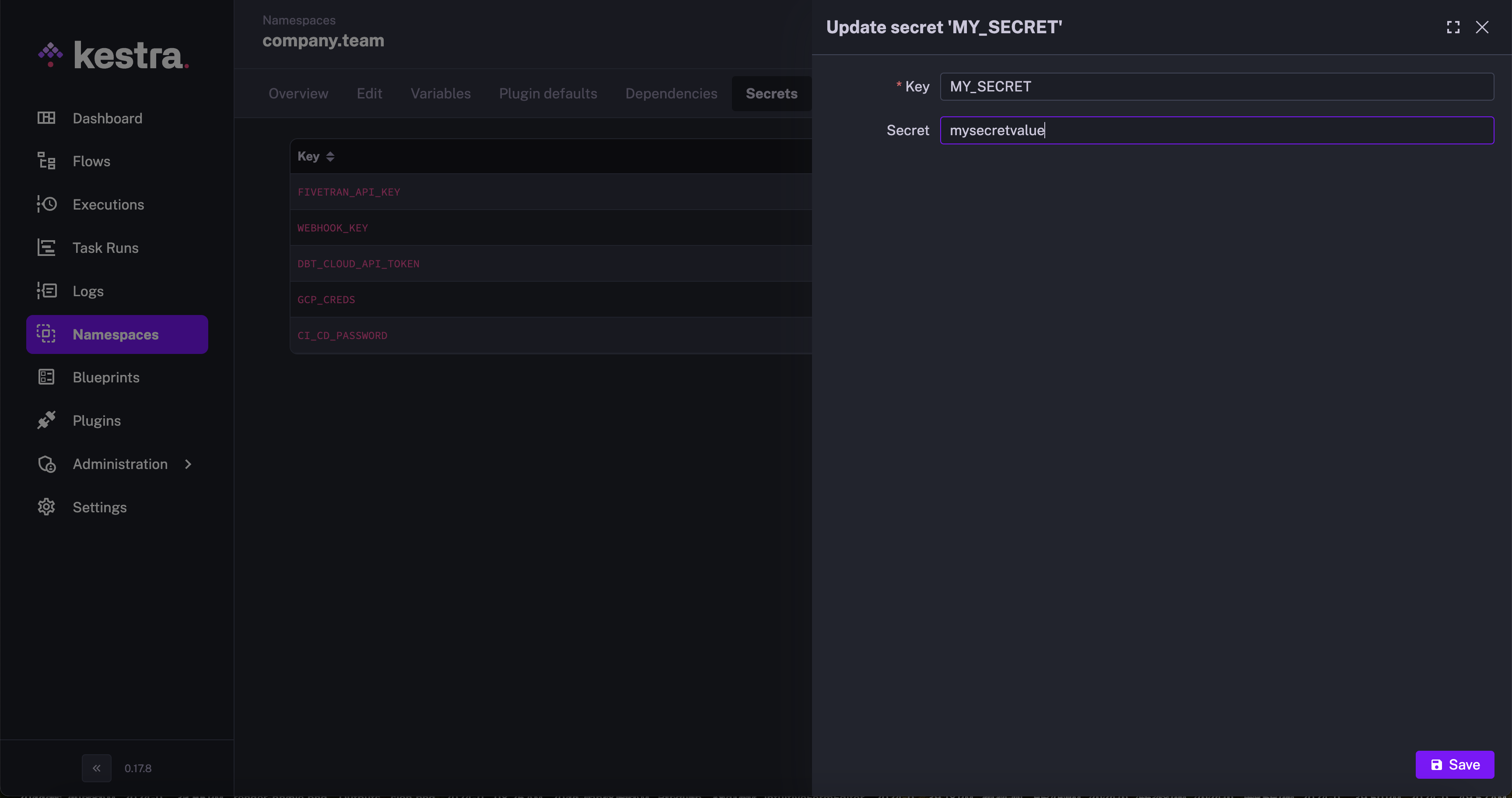The height and width of the screenshot is (798, 1512).
Task: Click the Plugins plug icon
Action: [46, 420]
